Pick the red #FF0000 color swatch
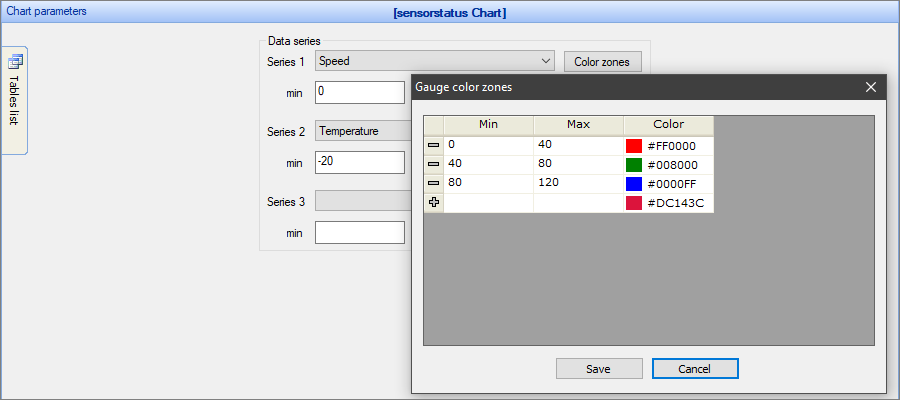This screenshot has width=900, height=400. click(633, 145)
